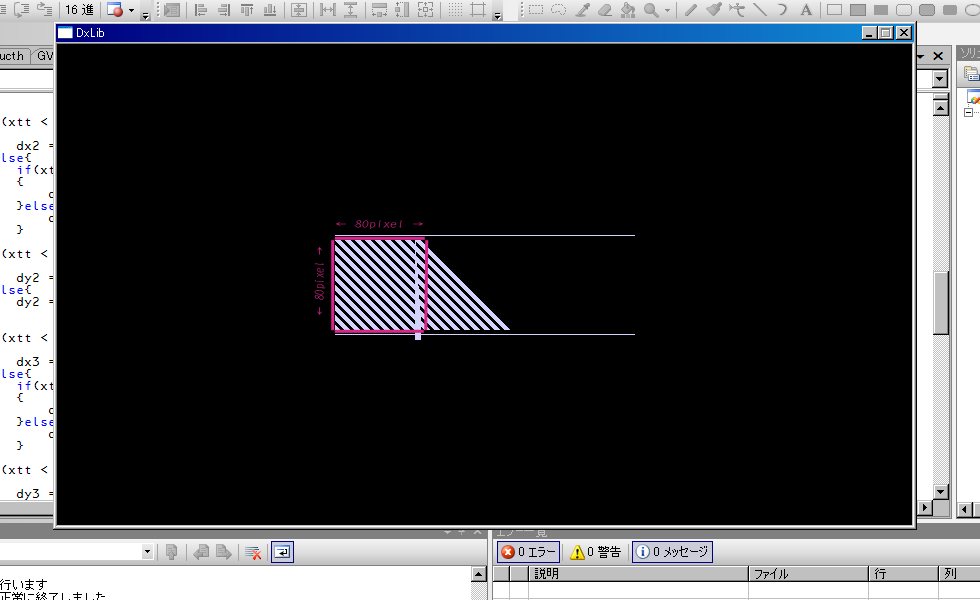Select the rectangle selection tool
The height and width of the screenshot is (600, 980).
(x=536, y=10)
